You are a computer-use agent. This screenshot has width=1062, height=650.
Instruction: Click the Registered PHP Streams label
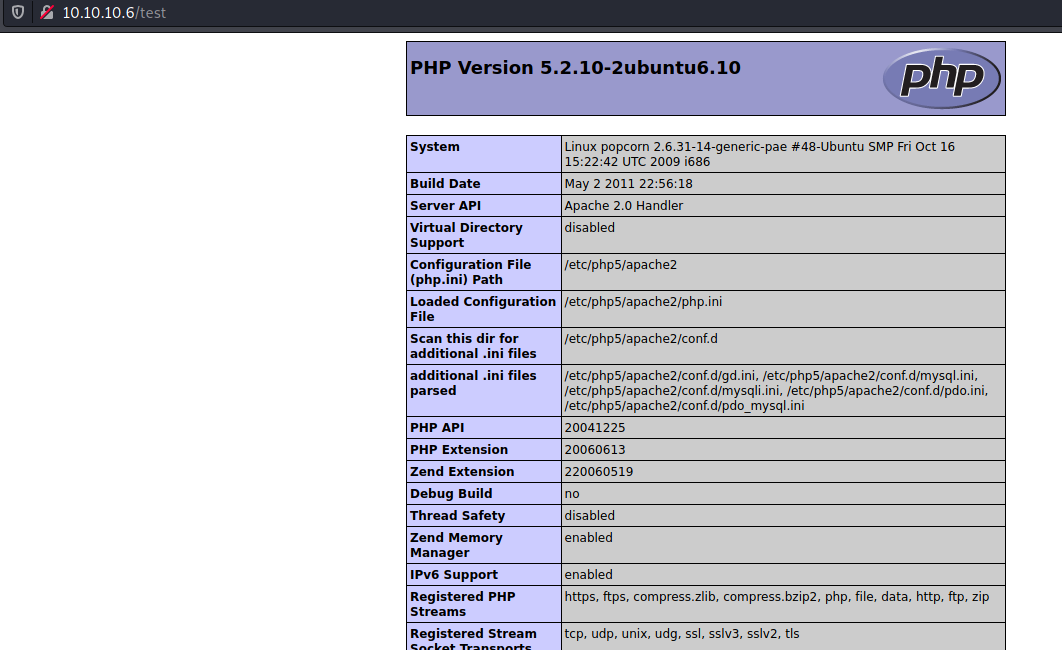463,604
